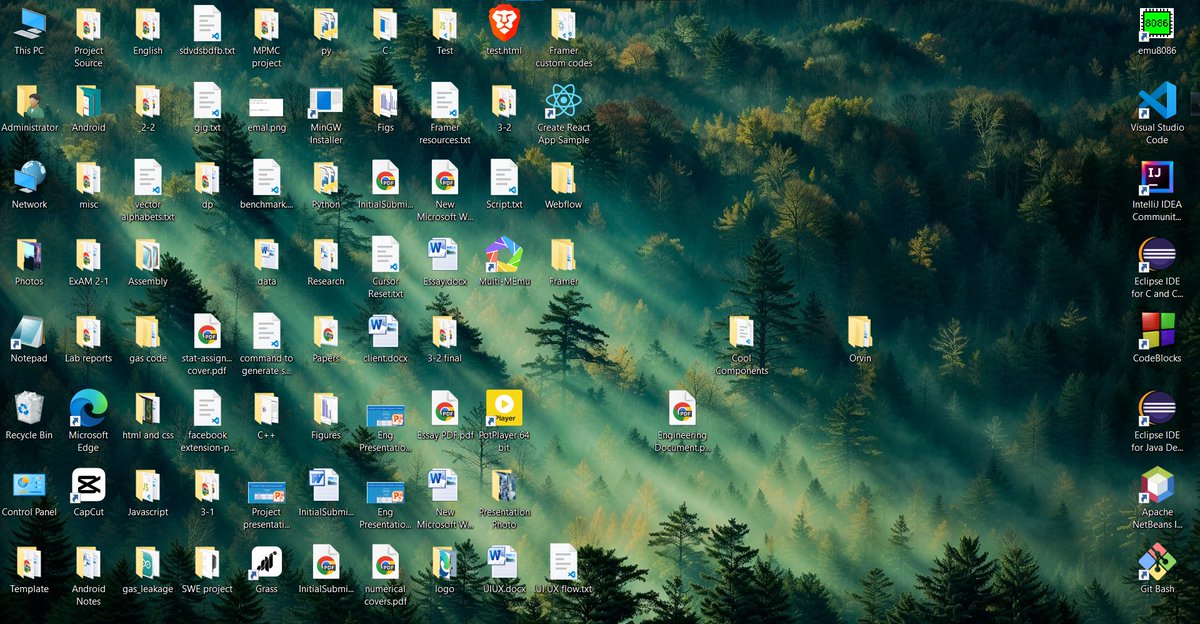Open sdvdsbdfb.txt file

207,31
